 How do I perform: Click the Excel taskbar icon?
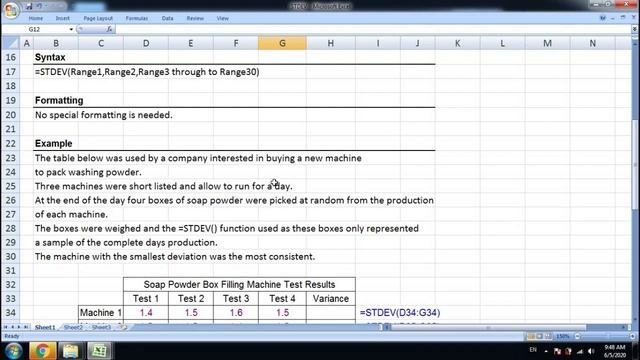(99, 351)
